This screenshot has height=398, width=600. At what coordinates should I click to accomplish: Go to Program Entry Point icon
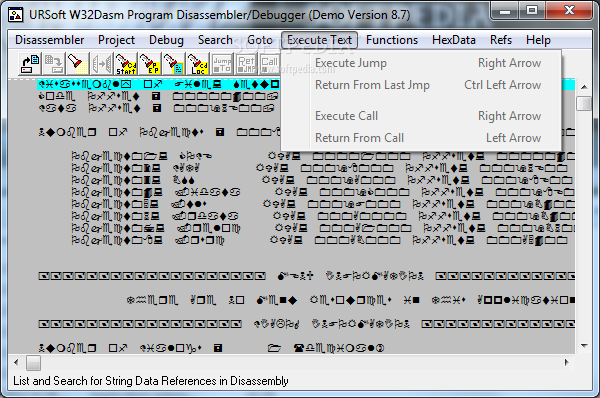coord(150,64)
